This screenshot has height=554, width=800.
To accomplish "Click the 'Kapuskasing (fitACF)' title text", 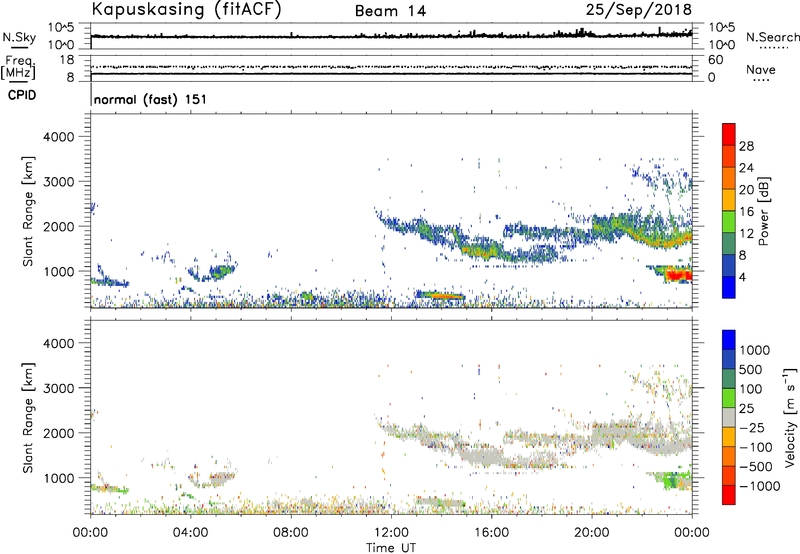I will [x=186, y=9].
